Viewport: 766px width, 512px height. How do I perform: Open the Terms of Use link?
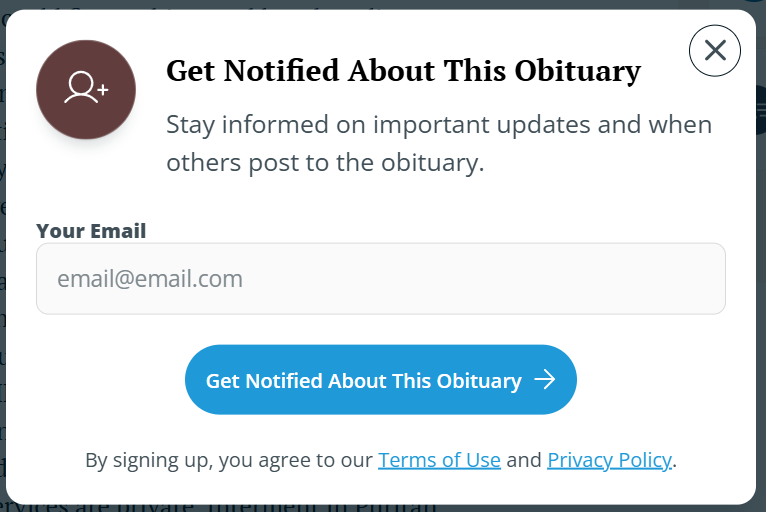439,460
